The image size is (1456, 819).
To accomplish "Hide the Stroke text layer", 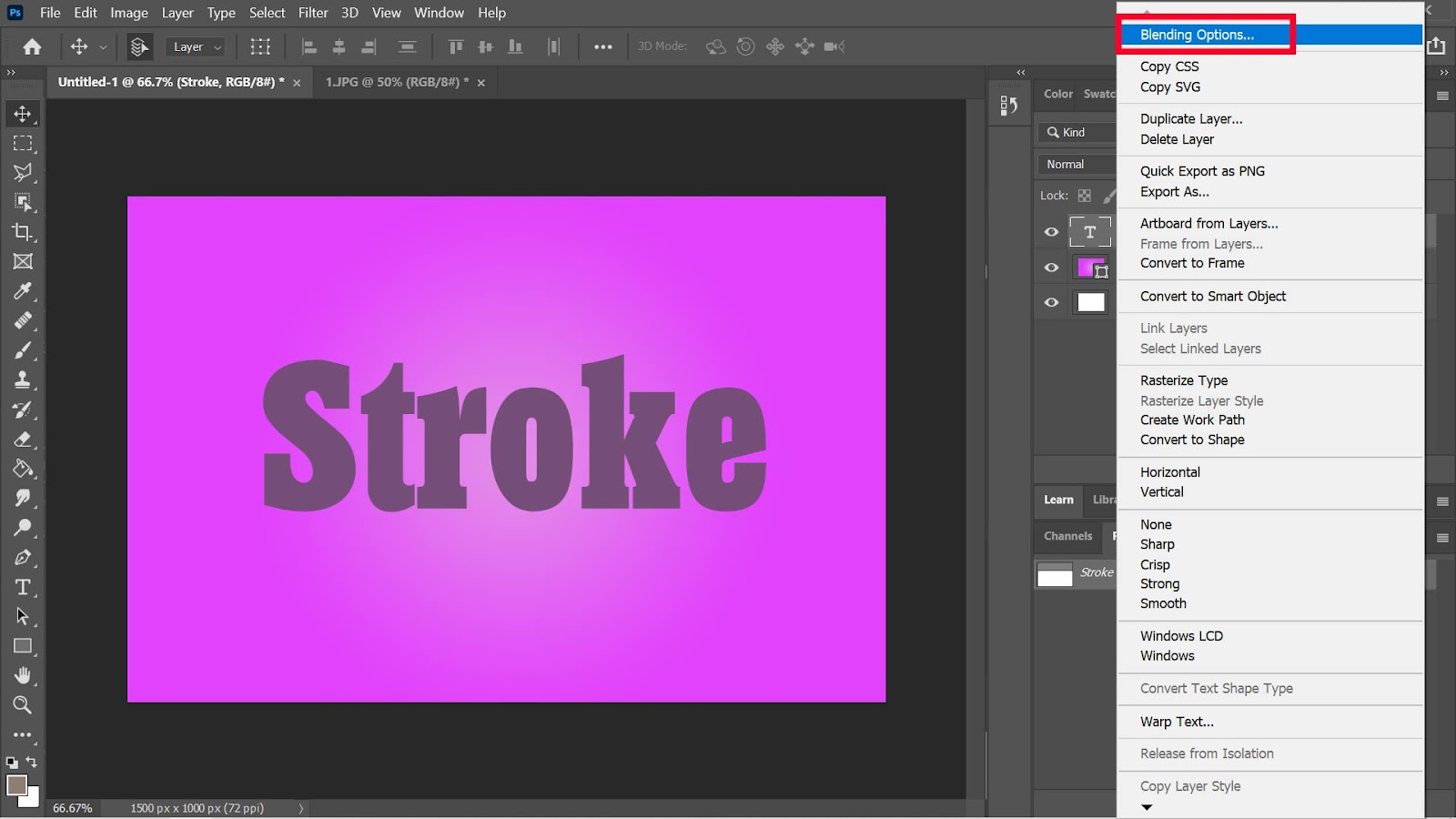I will click(1051, 232).
